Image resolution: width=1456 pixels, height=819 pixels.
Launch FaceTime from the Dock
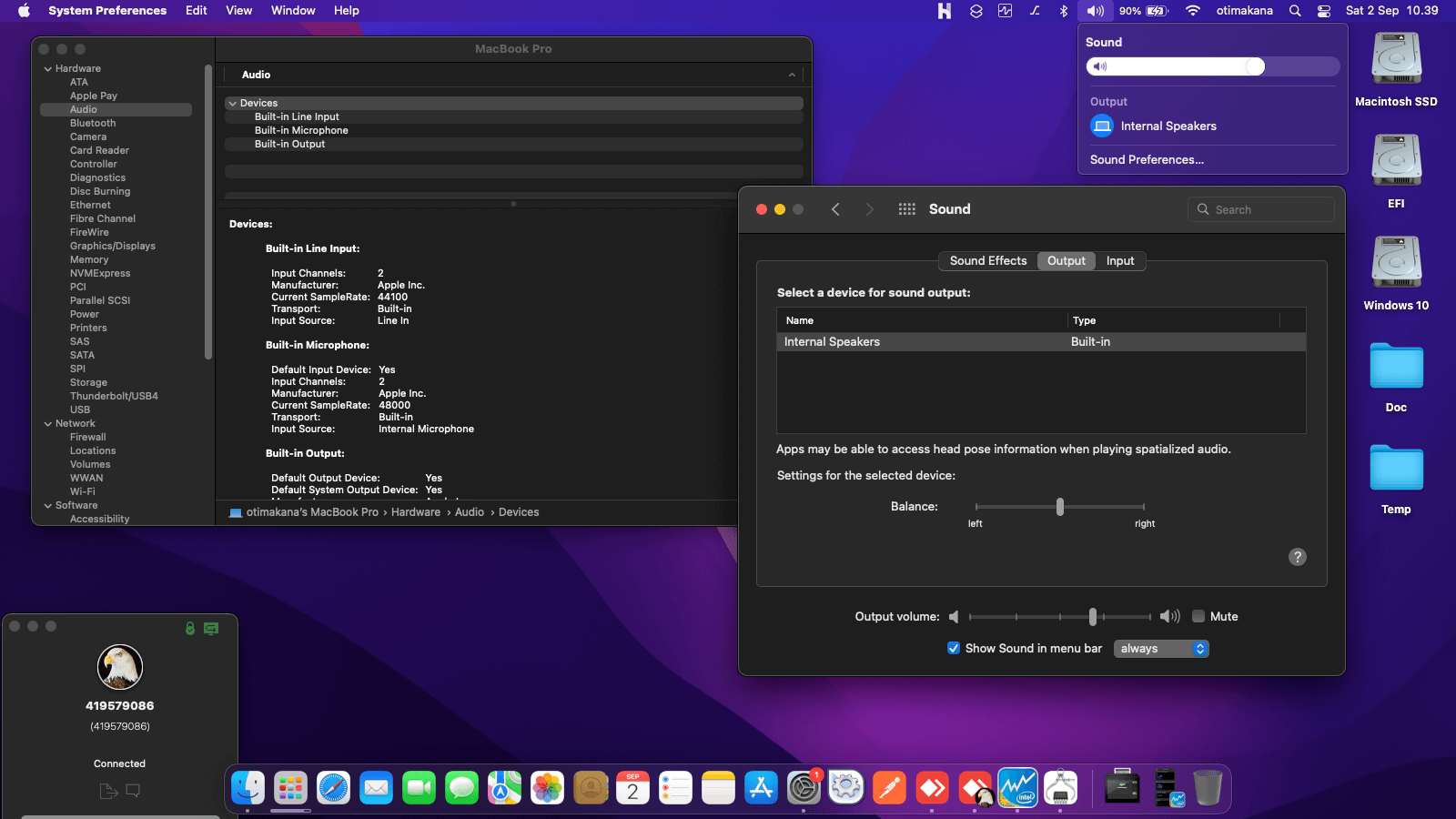pyautogui.click(x=419, y=788)
